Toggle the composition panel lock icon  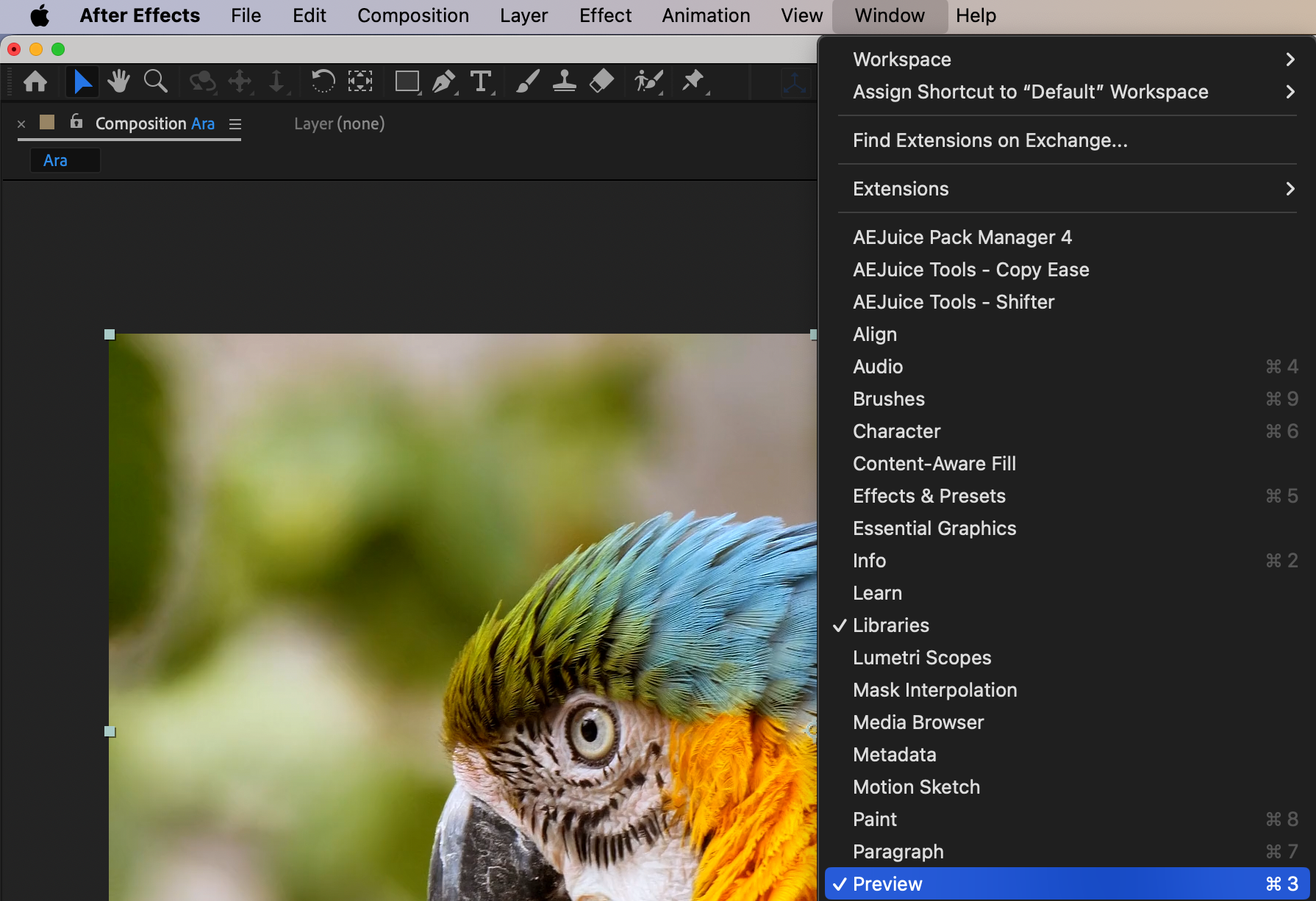[x=76, y=122]
